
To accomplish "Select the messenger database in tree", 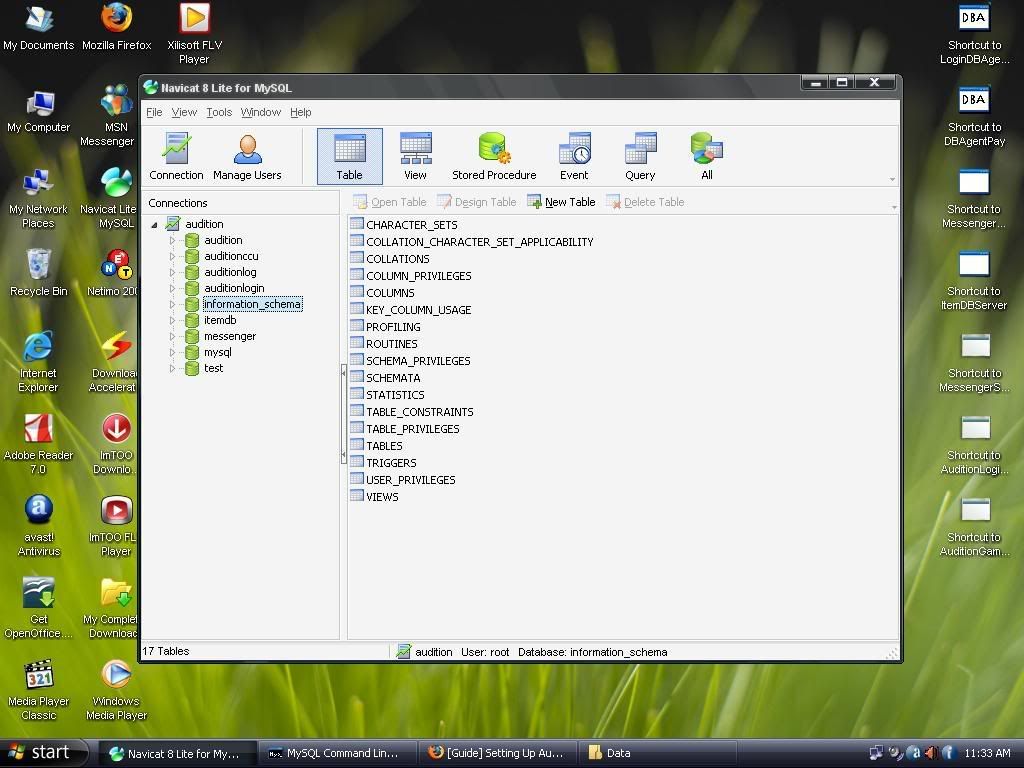I will pos(229,336).
